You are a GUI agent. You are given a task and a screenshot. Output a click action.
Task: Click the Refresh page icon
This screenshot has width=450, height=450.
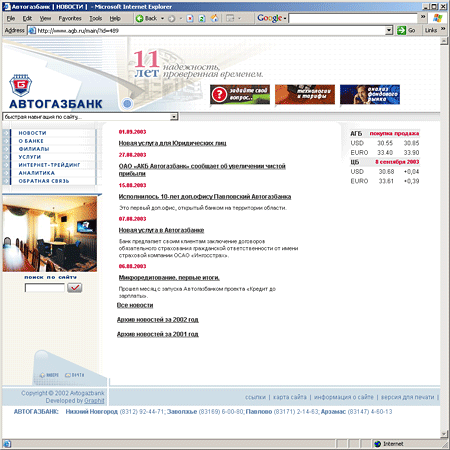(x=202, y=18)
